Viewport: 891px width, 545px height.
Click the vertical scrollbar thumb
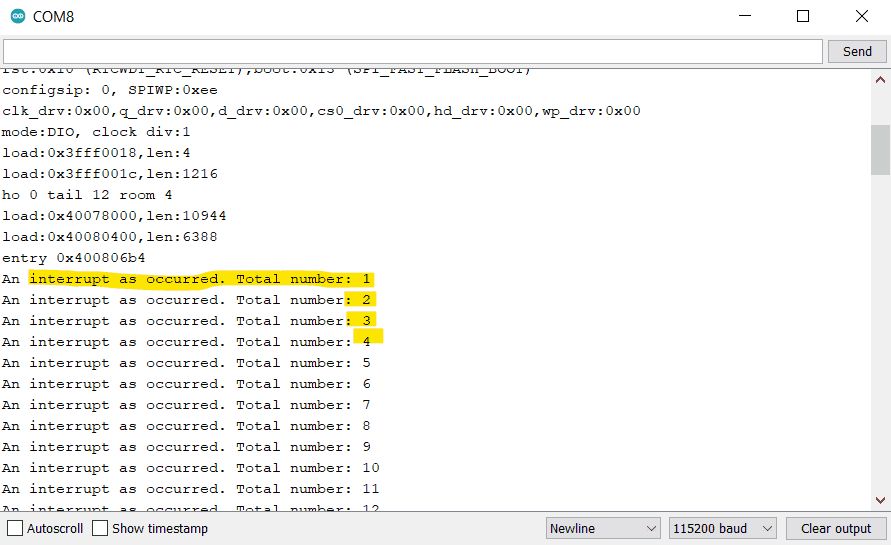(880, 149)
